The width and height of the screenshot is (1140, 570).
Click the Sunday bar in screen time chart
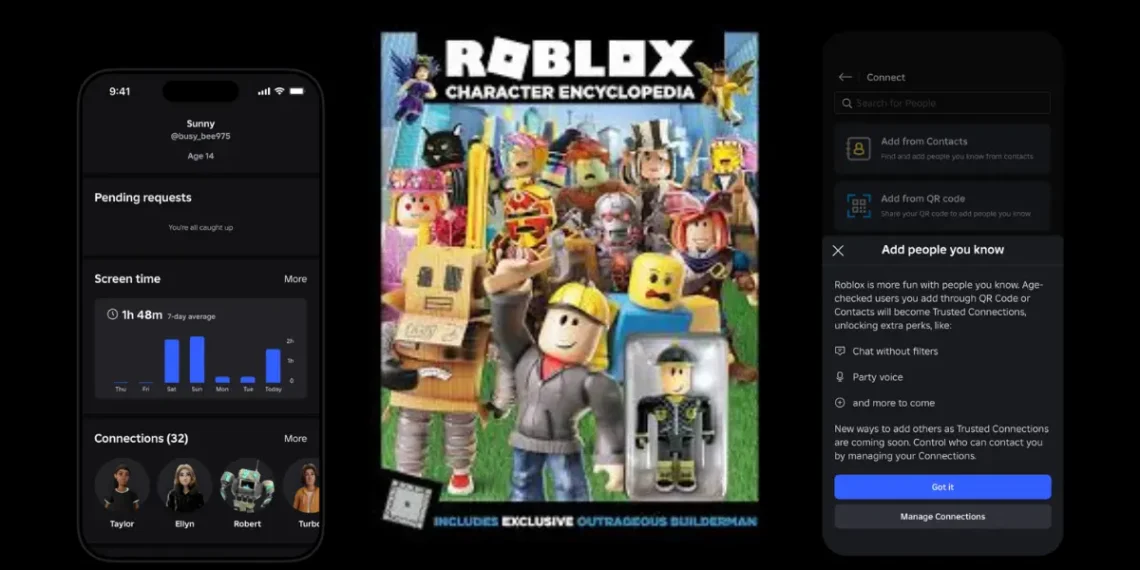197,360
